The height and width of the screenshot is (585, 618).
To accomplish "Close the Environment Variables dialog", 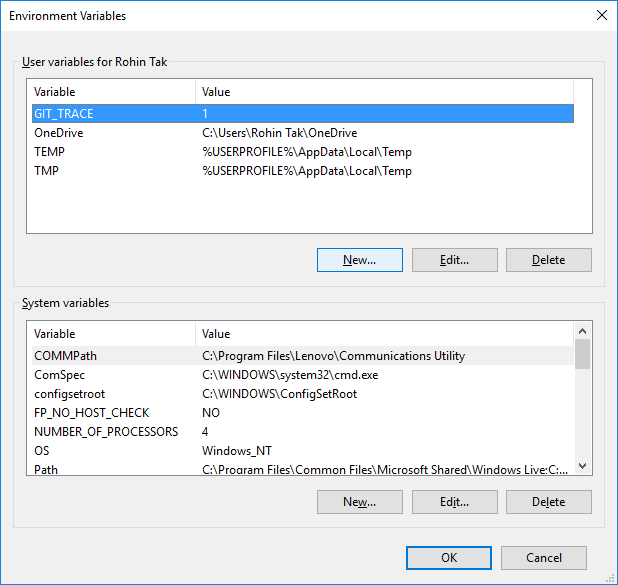I will 601,15.
